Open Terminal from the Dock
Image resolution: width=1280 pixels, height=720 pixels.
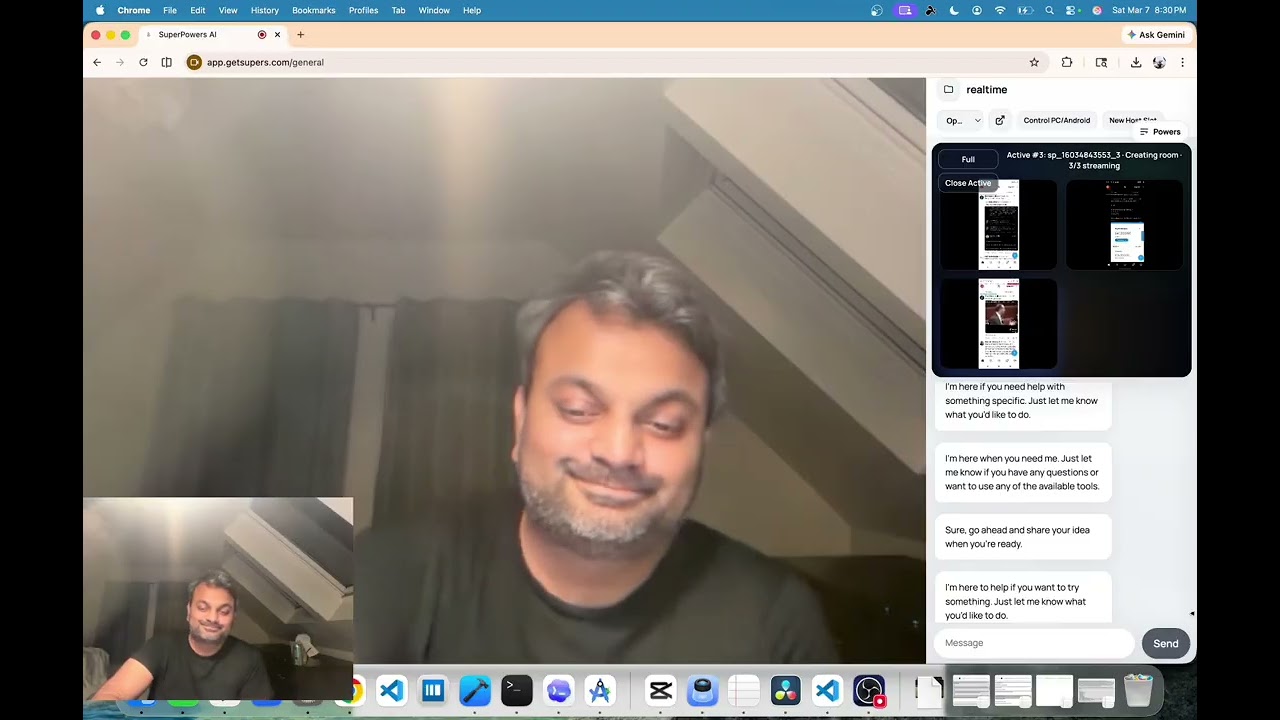[x=516, y=690]
